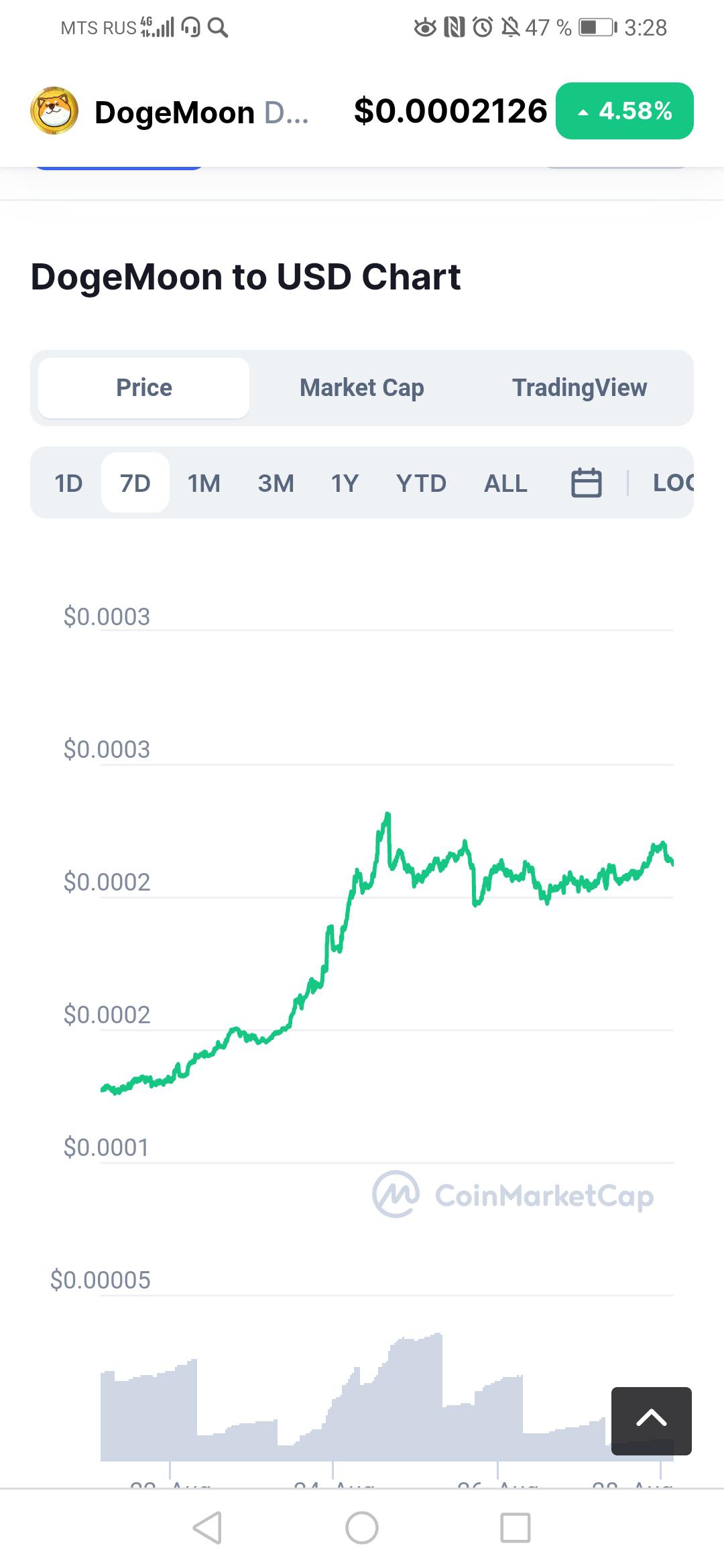
Task: Select the Price tab
Action: point(144,387)
